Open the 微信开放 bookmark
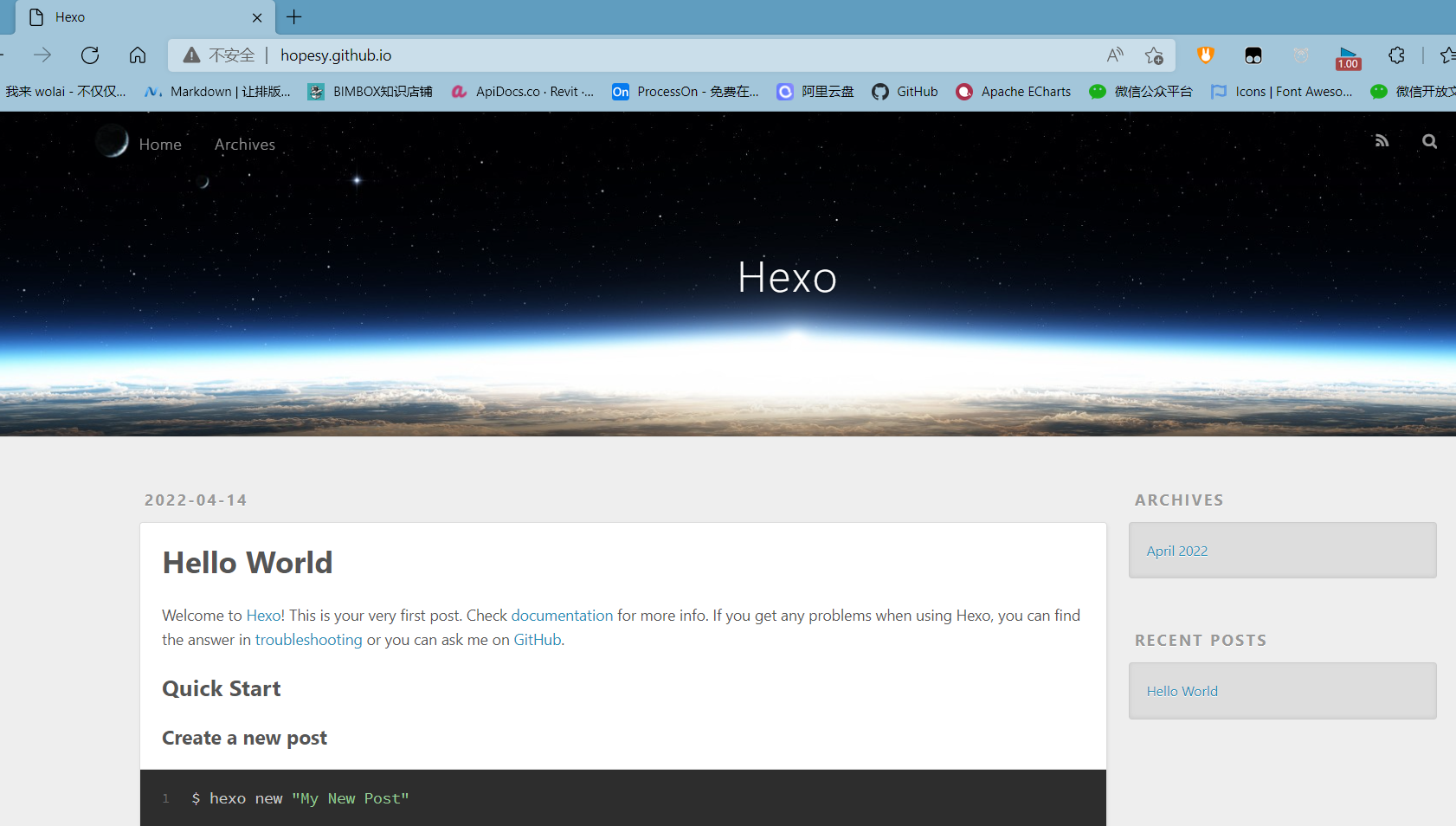Screen dimensions: 1456x826 (1413, 92)
